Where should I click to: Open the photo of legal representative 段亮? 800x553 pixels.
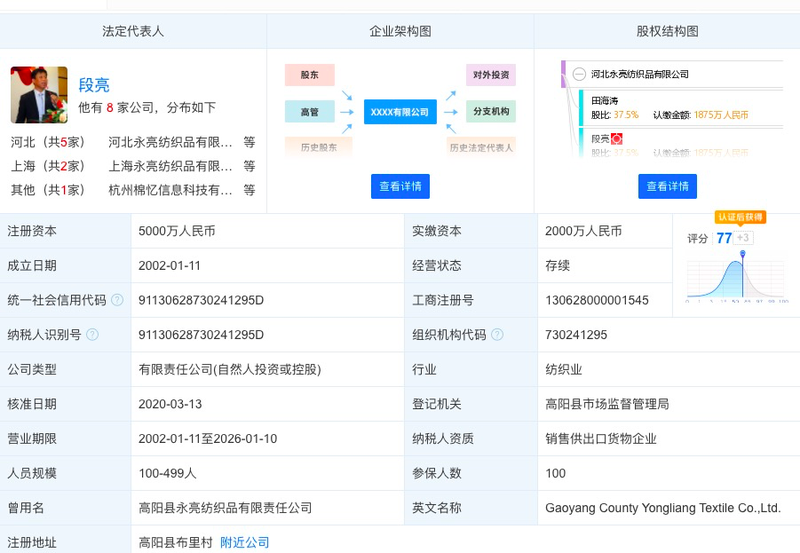[x=39, y=95]
